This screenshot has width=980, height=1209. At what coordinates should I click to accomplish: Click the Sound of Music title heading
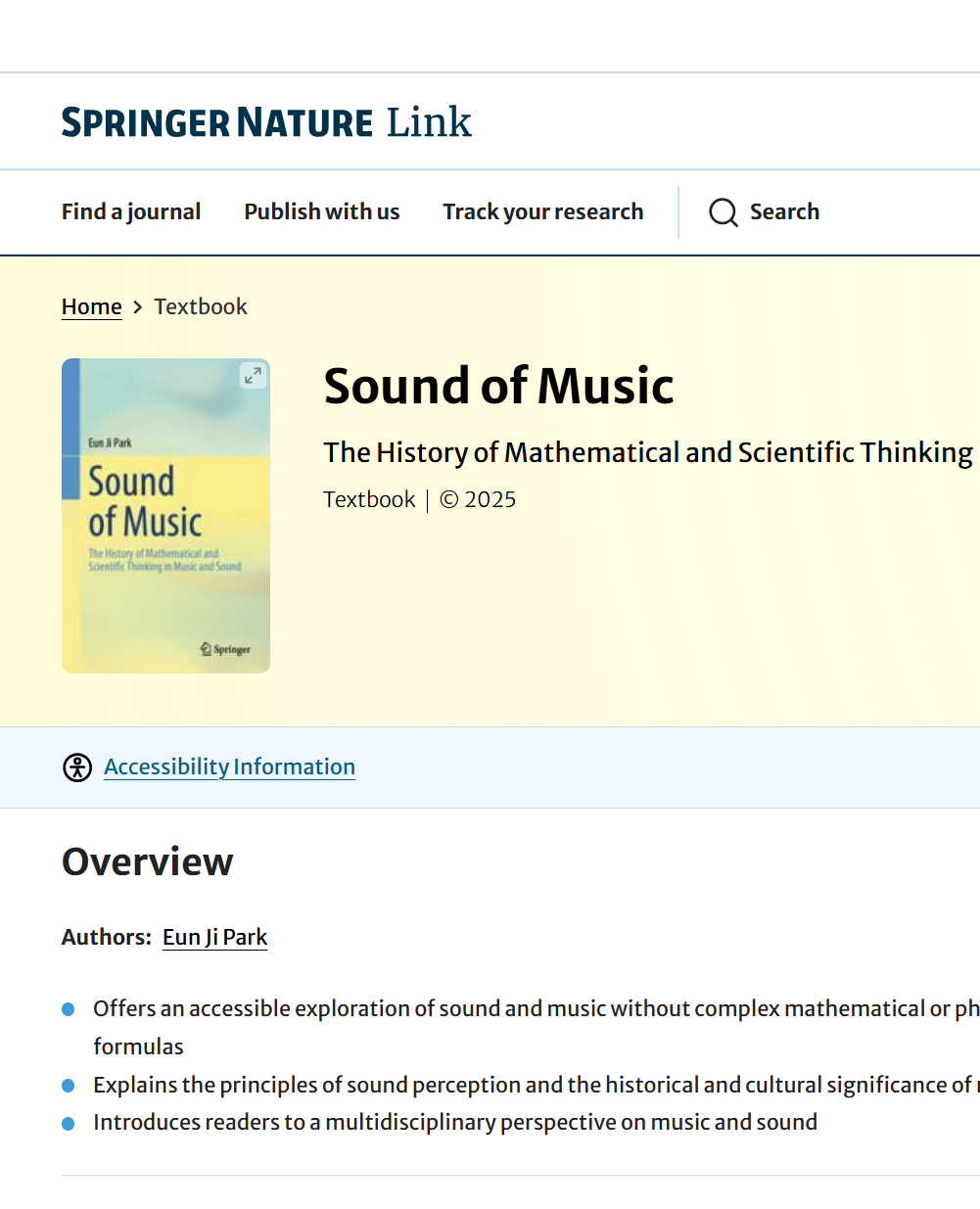(x=498, y=386)
